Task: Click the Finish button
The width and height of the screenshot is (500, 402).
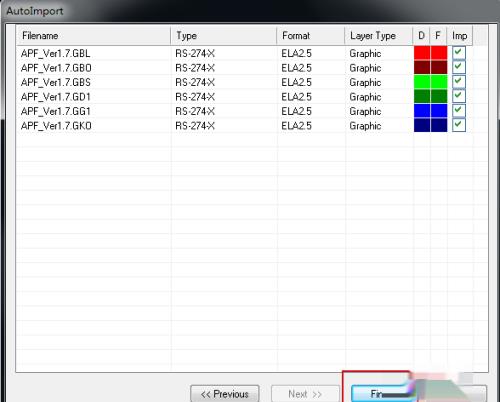Action: tap(383, 394)
